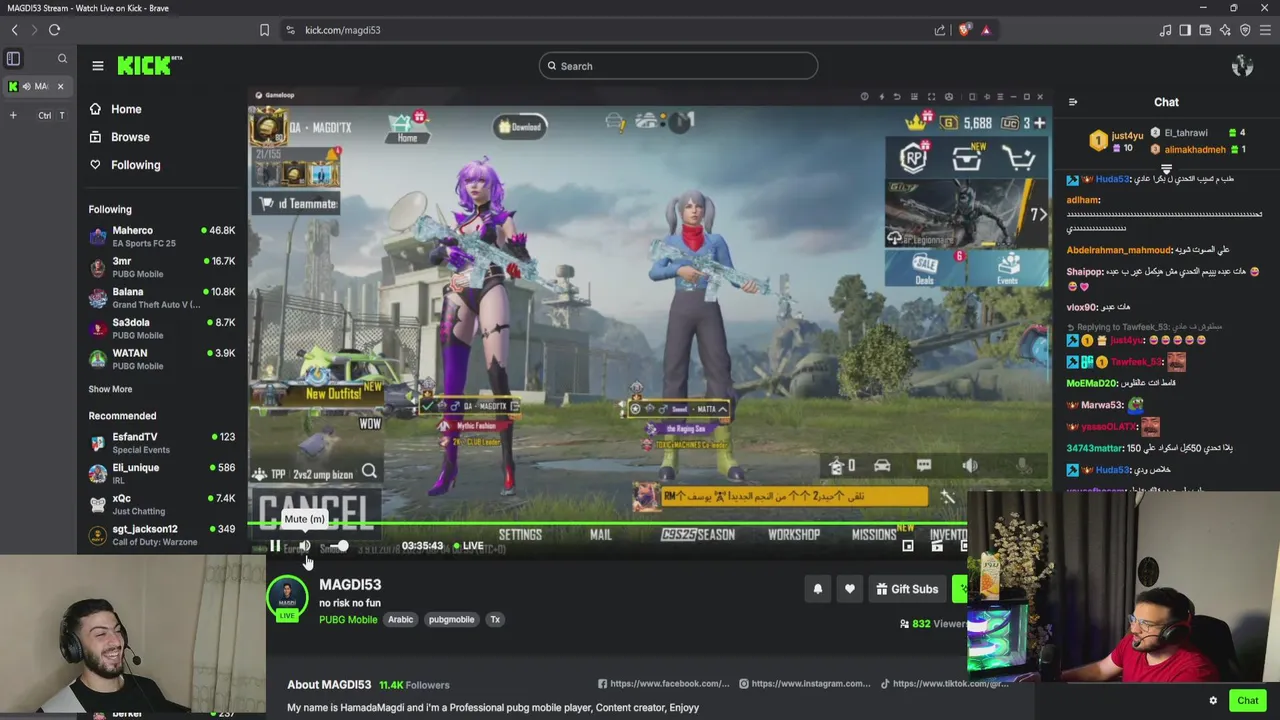Open a new tab with the plus
Screen dimensions: 1280x720
point(13,115)
